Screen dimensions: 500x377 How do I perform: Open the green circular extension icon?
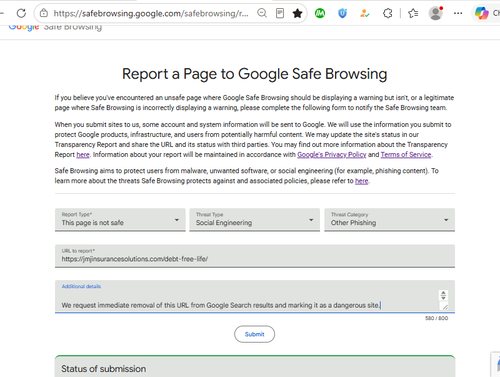click(x=320, y=13)
